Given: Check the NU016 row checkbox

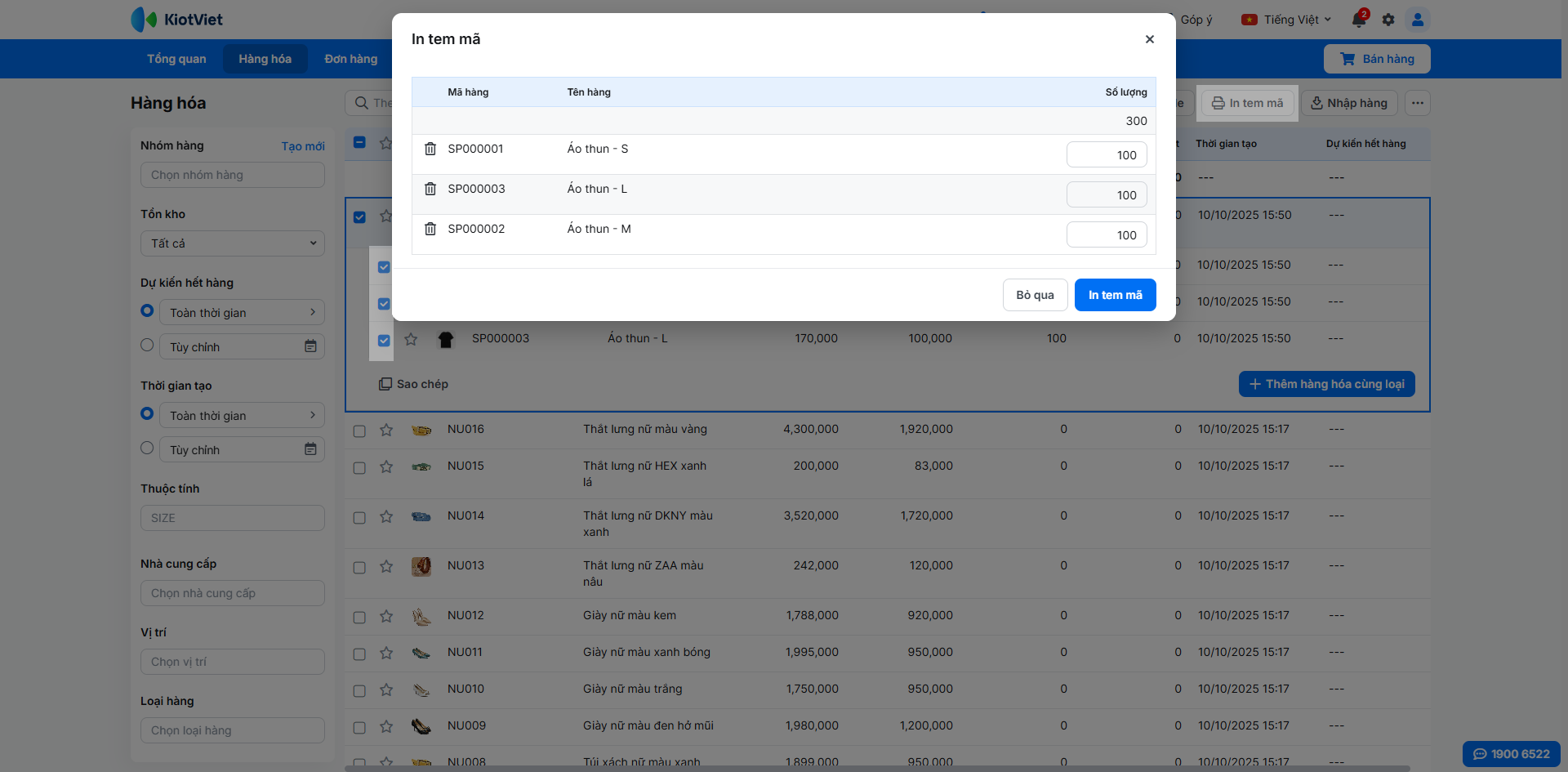Looking at the screenshot, I should [359, 431].
